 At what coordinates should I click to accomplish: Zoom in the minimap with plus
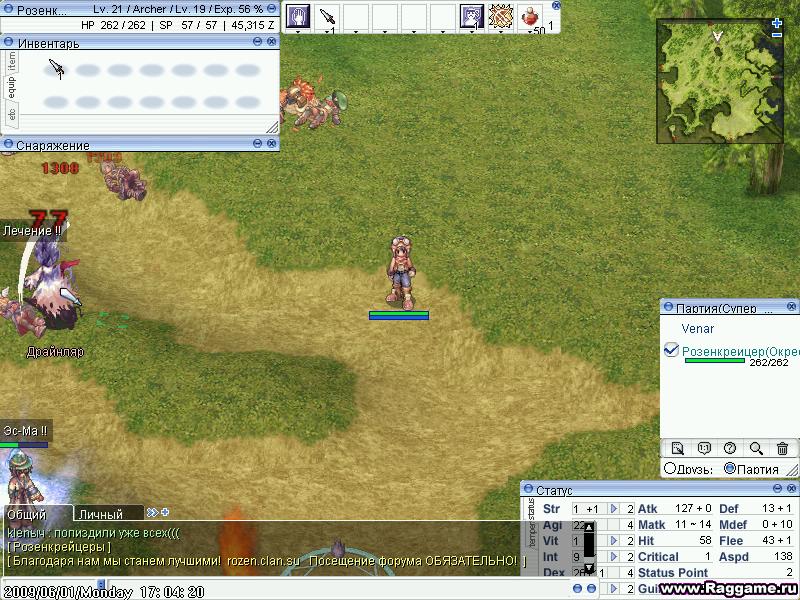[x=777, y=23]
